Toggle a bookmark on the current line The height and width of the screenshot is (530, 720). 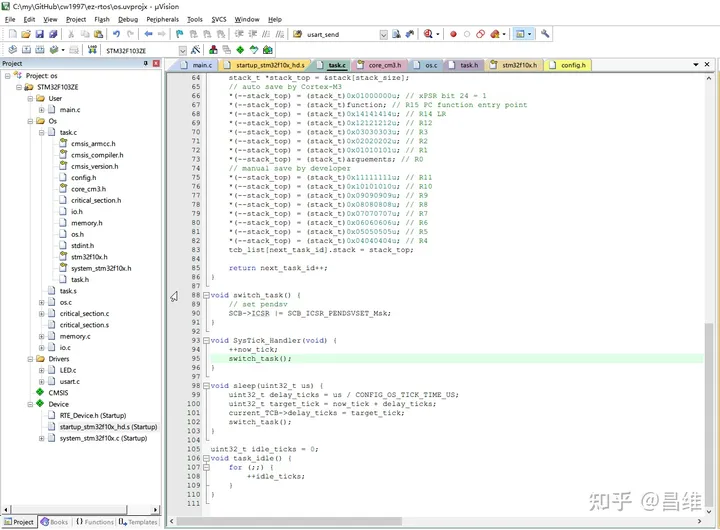pyautogui.click(x=180, y=34)
